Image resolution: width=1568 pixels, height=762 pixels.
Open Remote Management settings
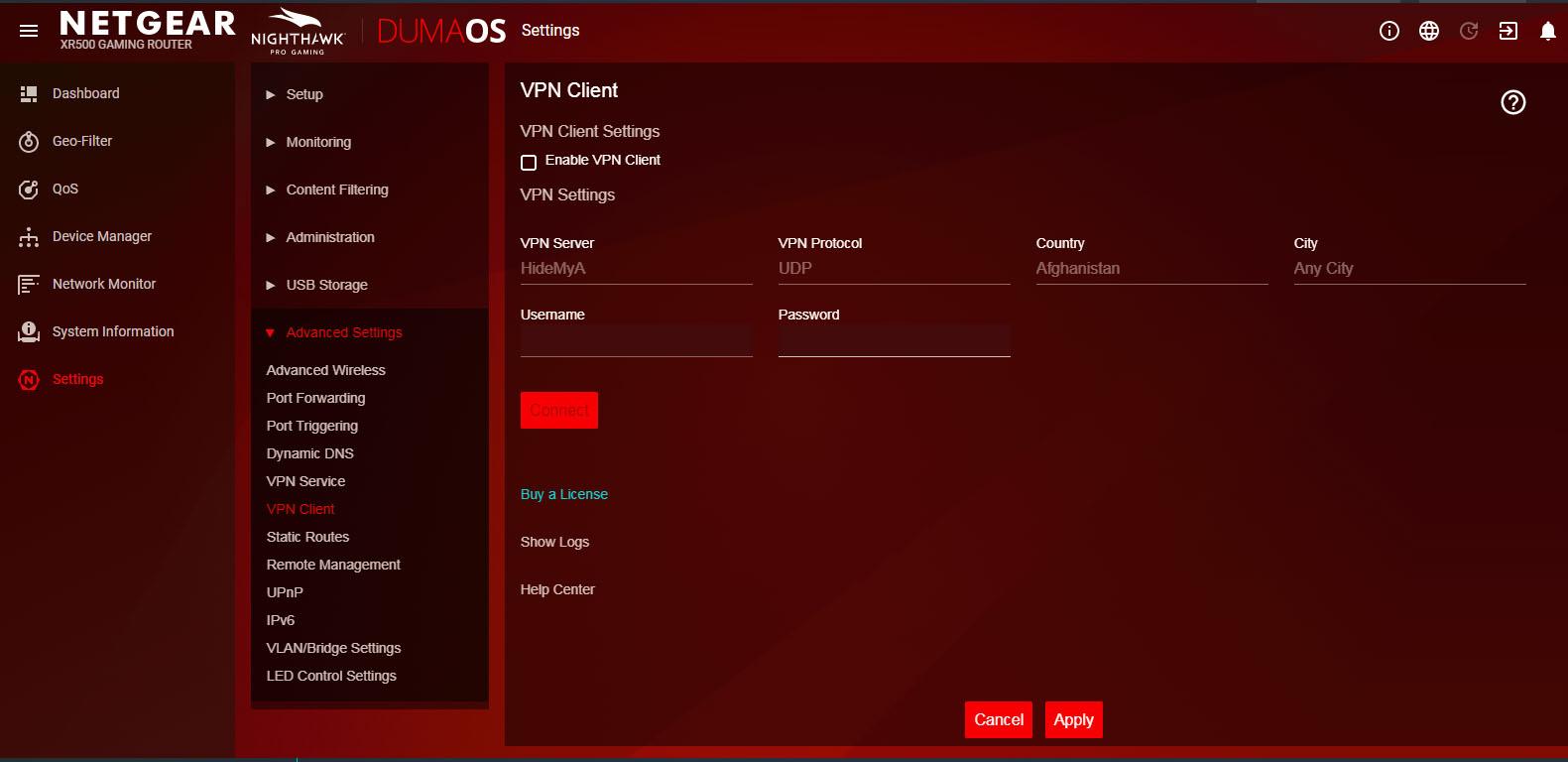(x=333, y=565)
